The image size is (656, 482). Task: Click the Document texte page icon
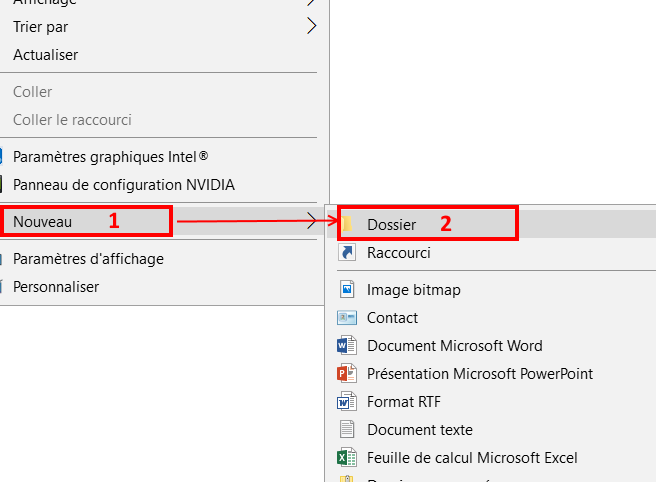point(347,430)
